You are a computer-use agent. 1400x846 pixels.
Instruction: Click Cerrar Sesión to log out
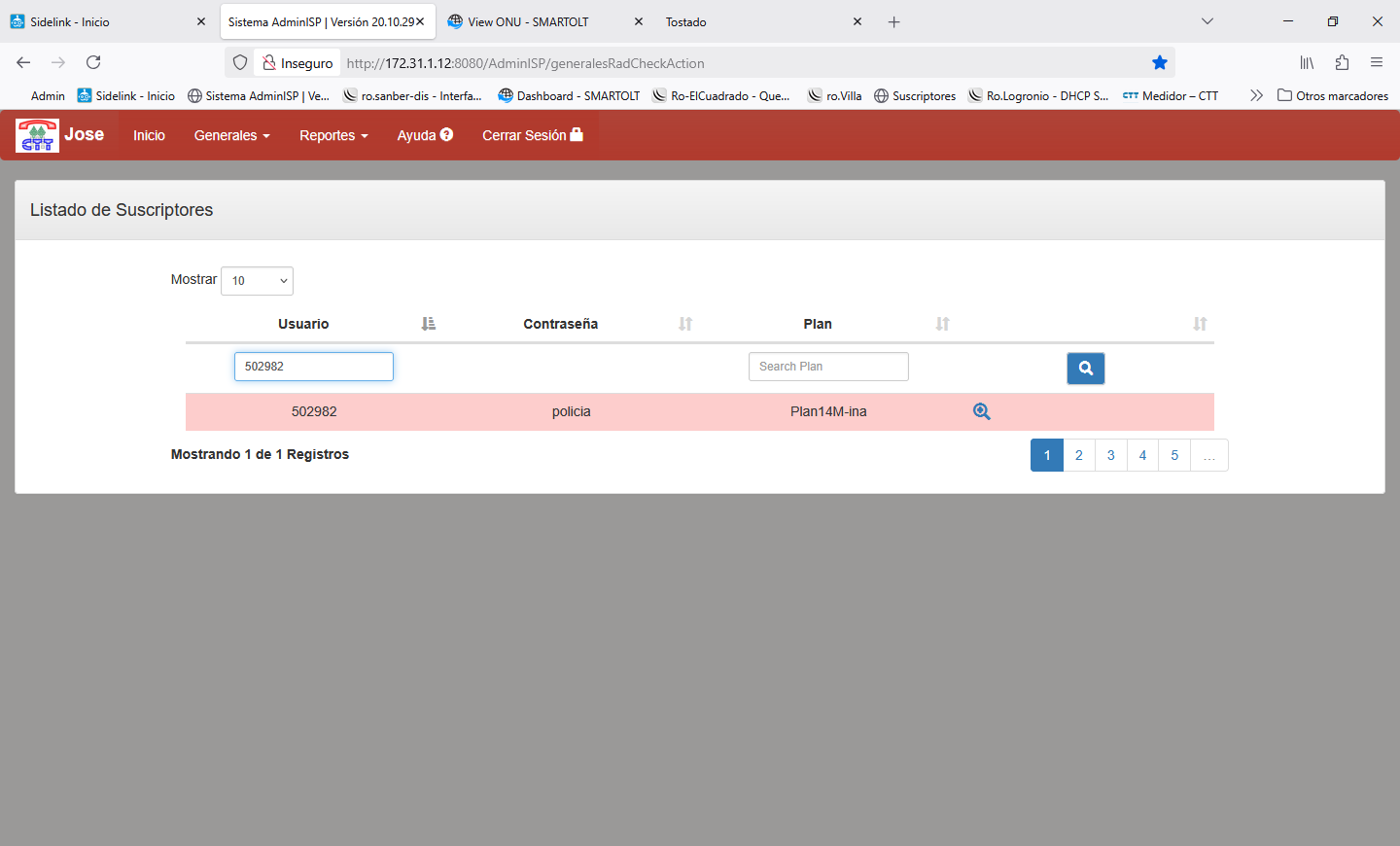[x=532, y=135]
